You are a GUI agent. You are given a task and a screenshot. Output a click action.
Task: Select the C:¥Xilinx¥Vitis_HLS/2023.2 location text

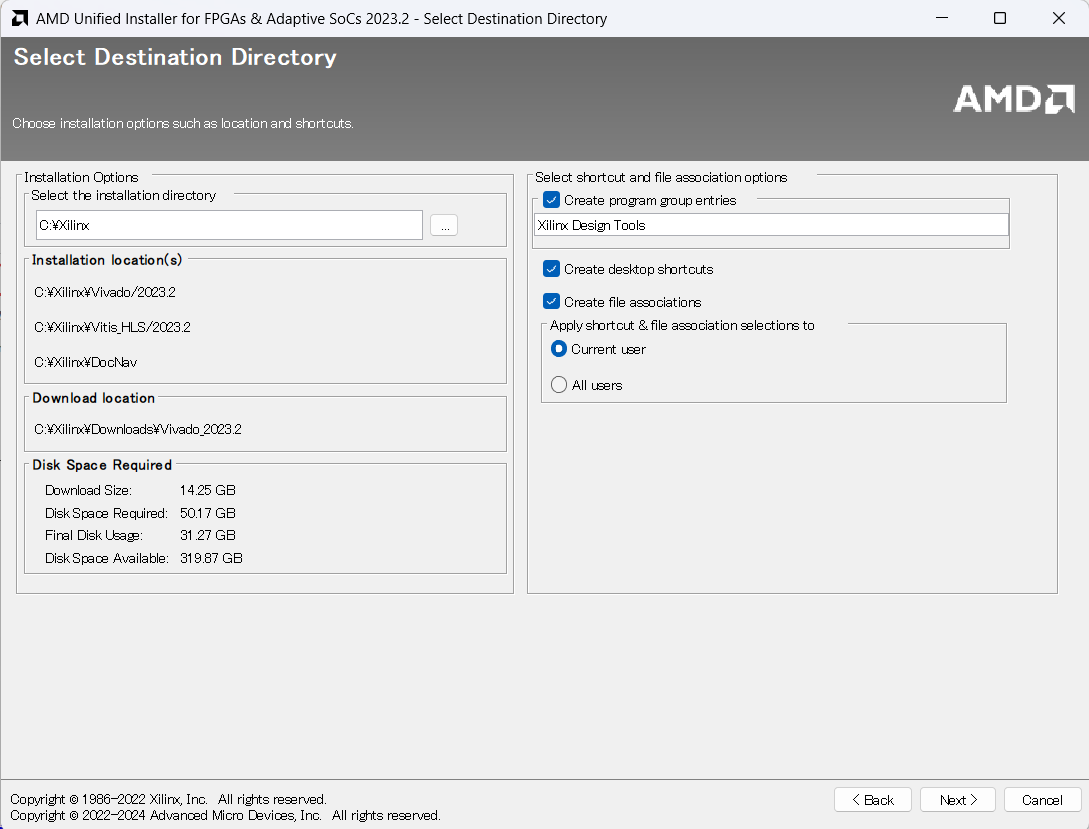click(x=113, y=327)
